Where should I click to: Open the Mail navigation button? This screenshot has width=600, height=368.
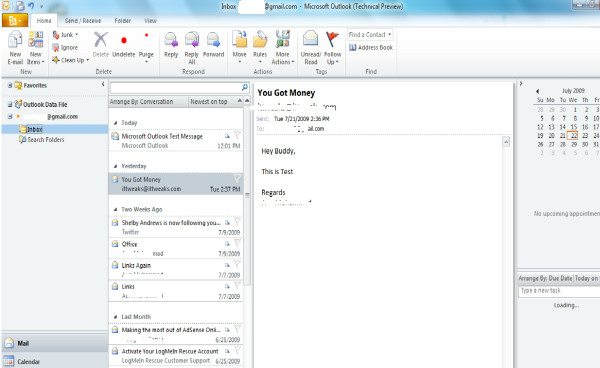click(55, 343)
